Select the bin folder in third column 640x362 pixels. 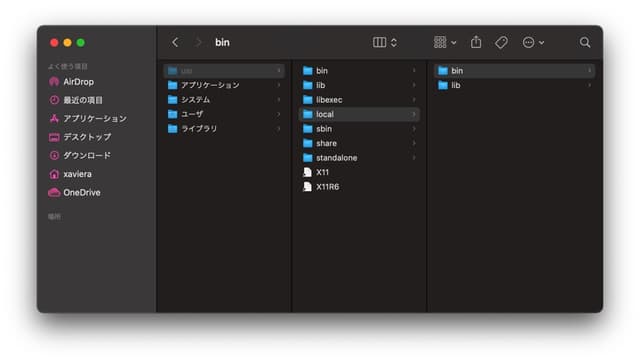click(x=515, y=71)
